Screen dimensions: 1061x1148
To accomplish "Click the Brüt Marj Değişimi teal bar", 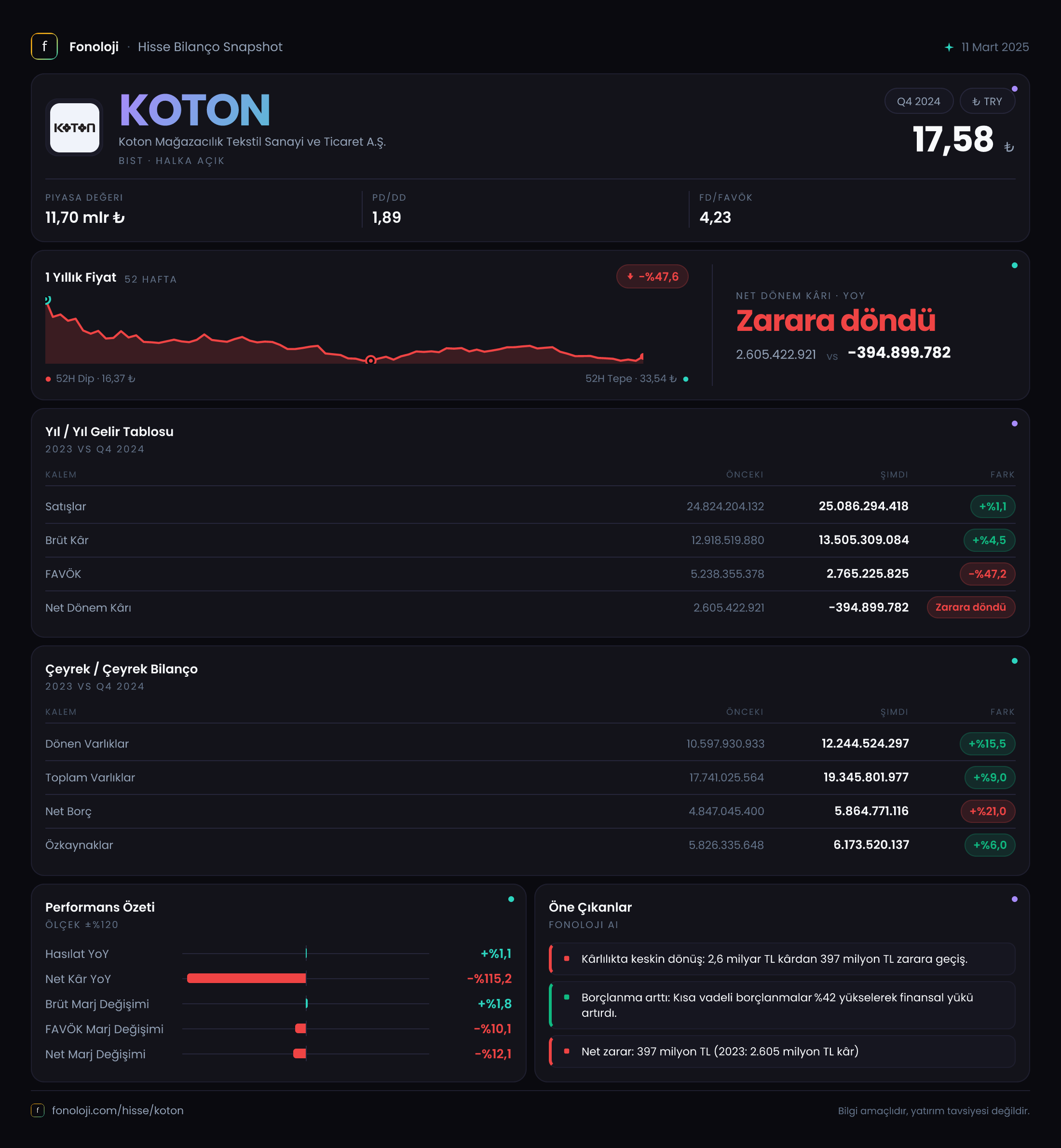I will [x=307, y=1003].
